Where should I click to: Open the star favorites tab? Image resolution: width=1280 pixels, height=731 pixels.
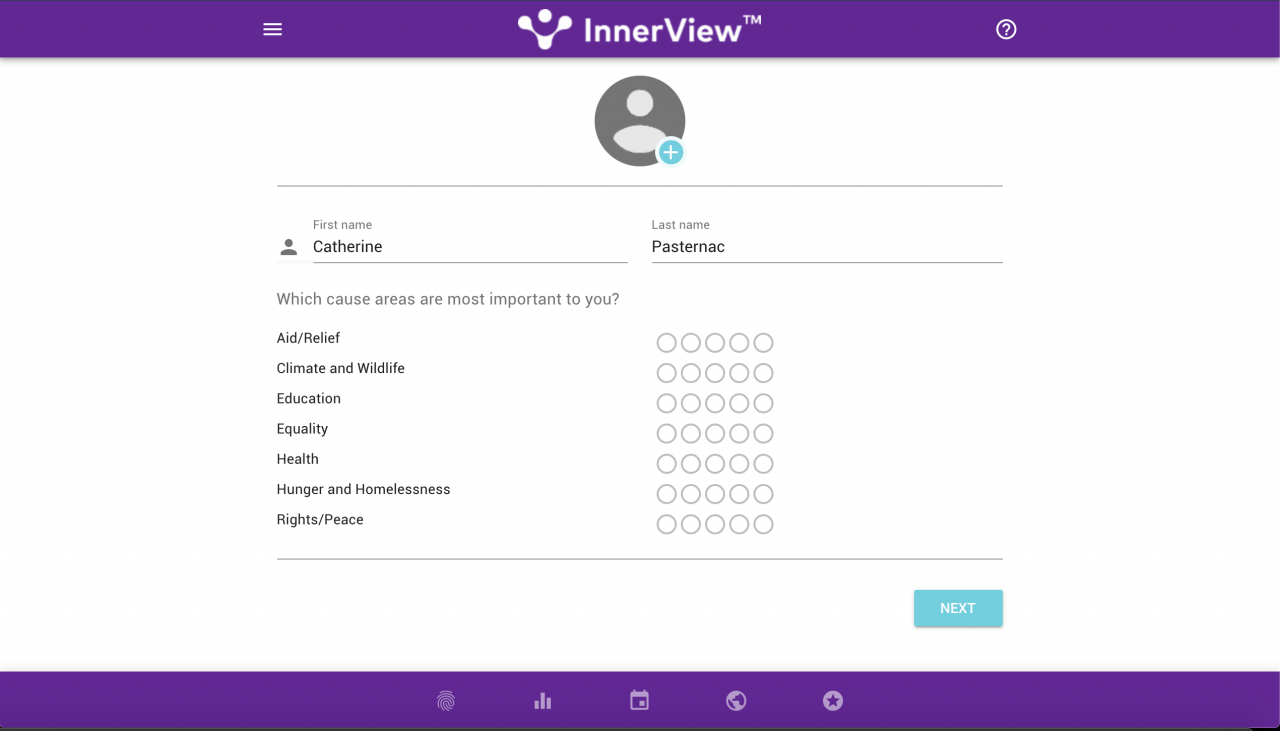pos(833,701)
